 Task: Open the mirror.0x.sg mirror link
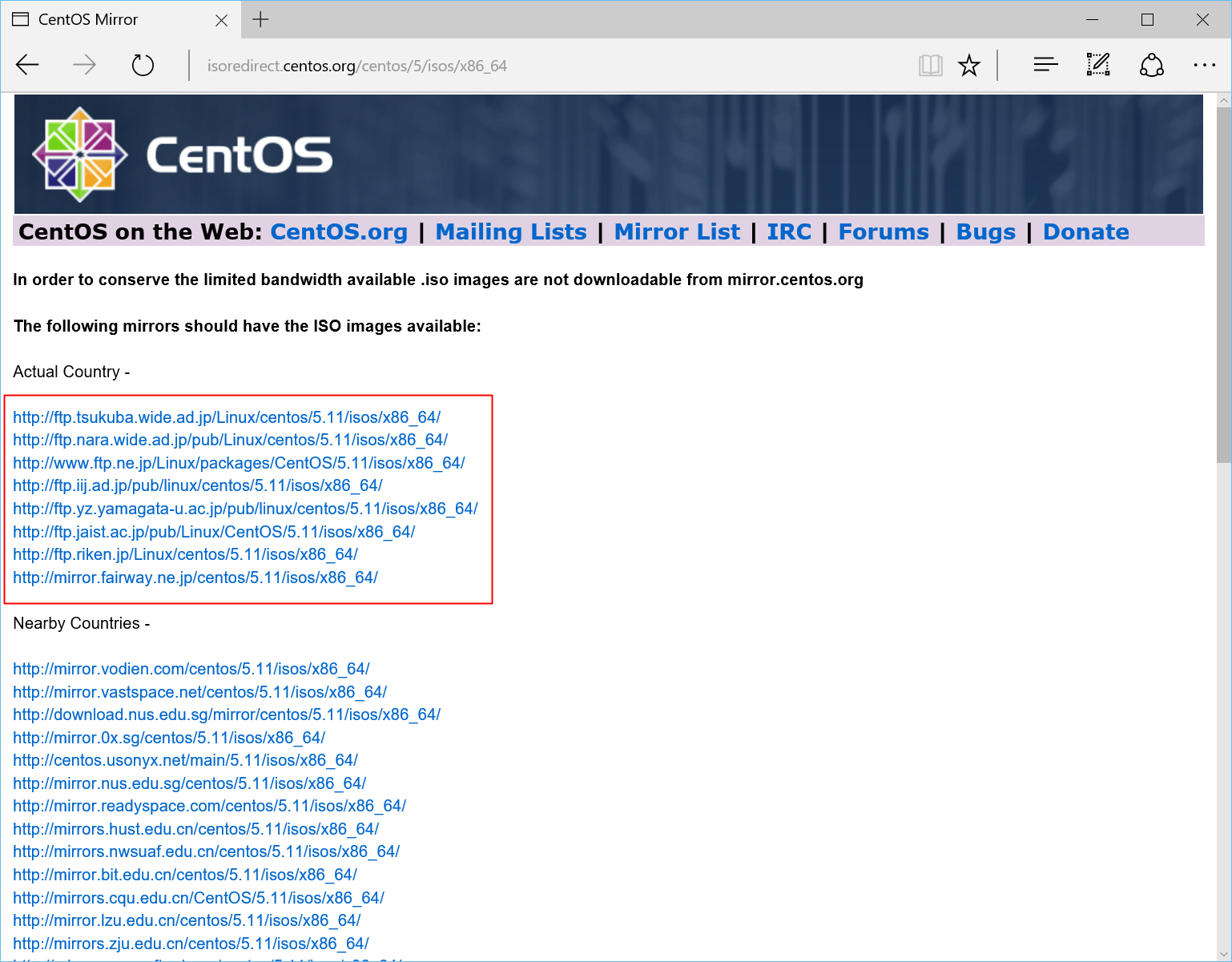(169, 738)
